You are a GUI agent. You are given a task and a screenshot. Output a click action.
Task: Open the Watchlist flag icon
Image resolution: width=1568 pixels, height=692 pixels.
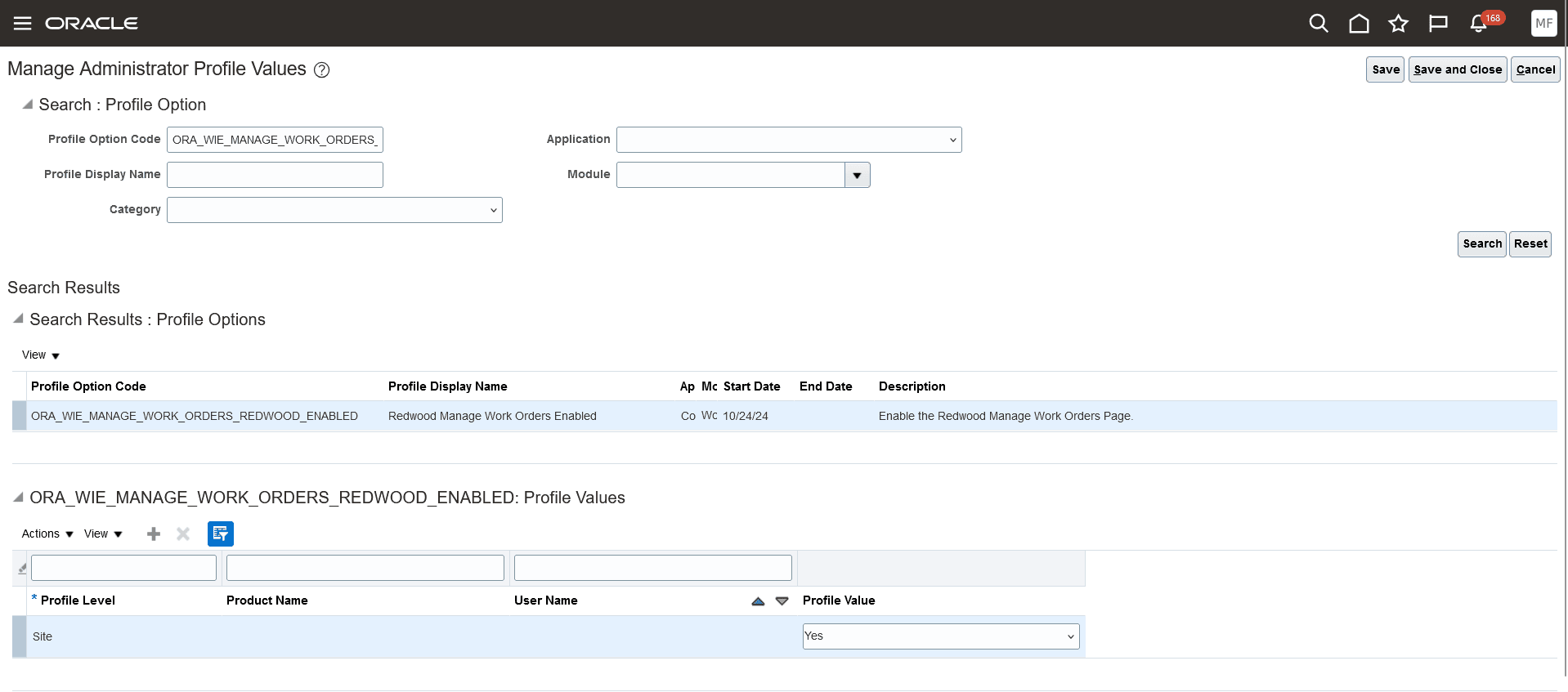tap(1438, 23)
